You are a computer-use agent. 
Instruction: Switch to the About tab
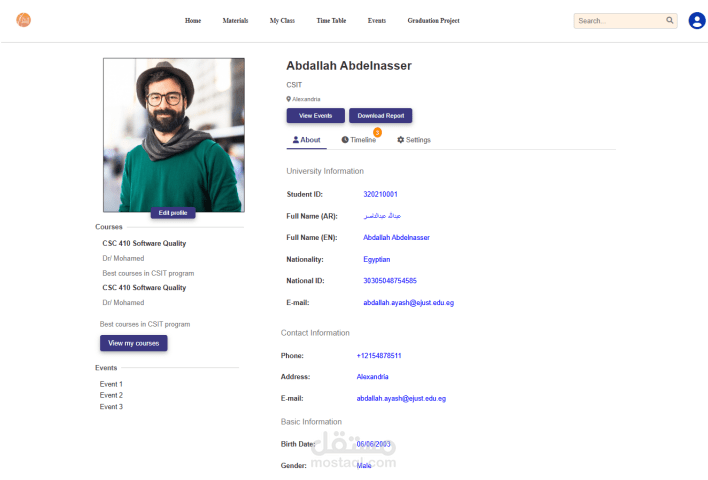(x=306, y=140)
